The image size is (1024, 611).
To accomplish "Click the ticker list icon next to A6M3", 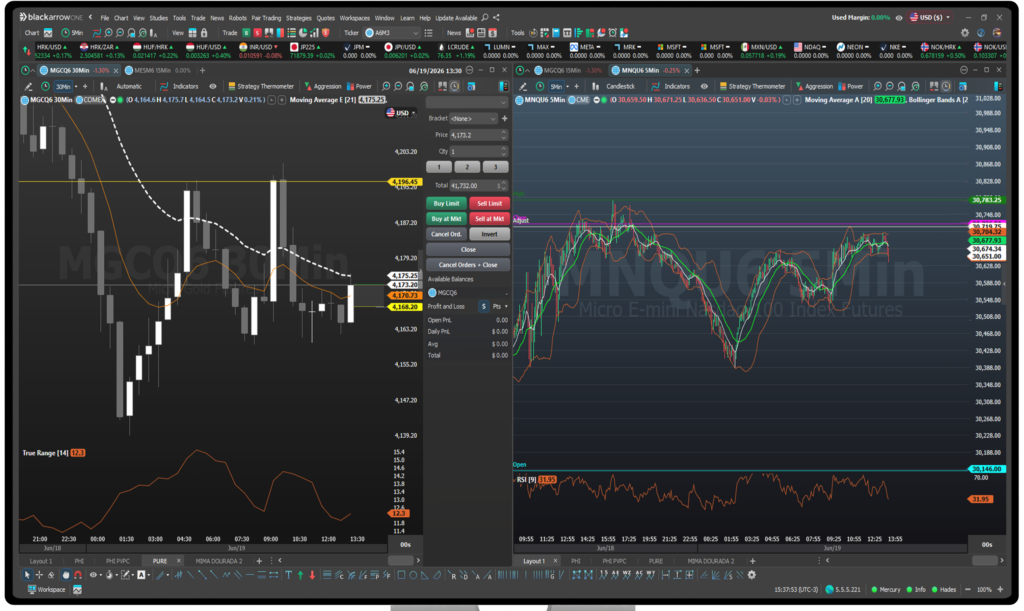I will click(428, 33).
